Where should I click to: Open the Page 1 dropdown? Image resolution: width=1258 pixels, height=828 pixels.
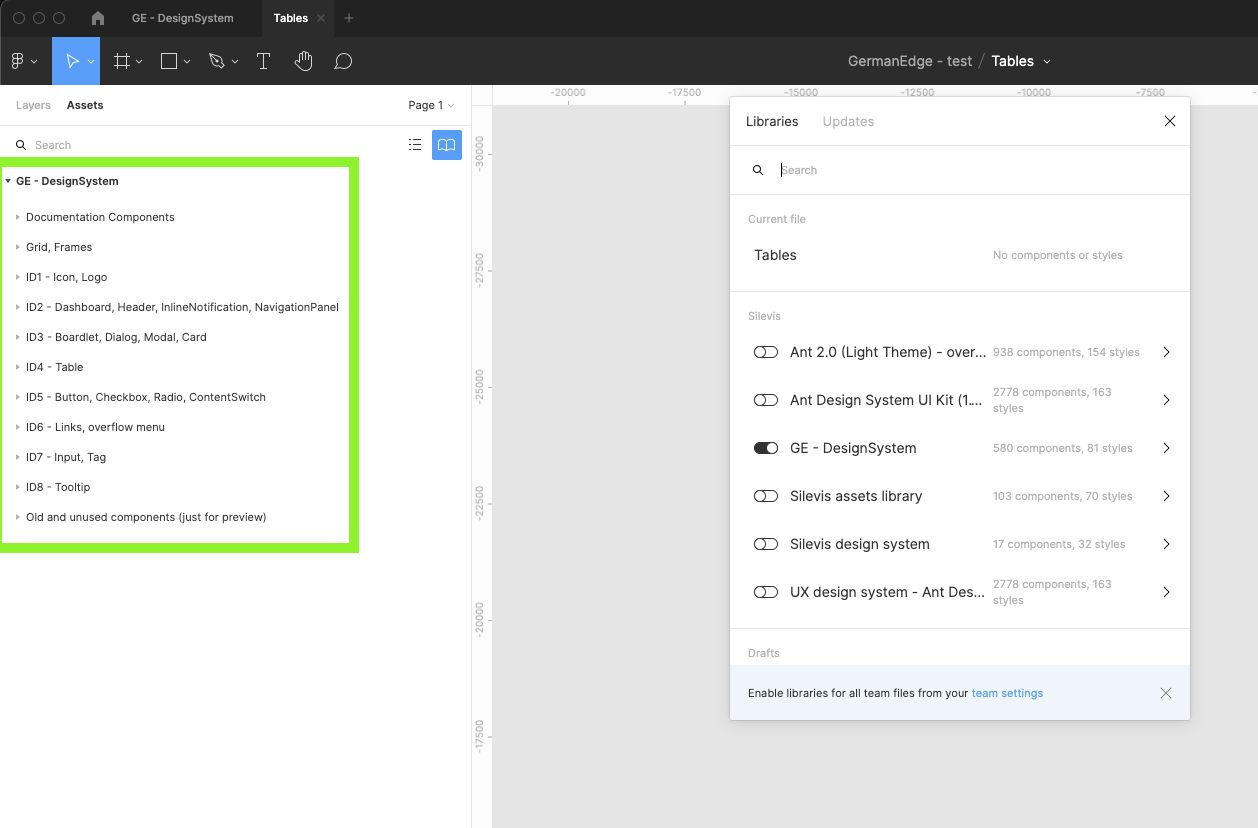(431, 105)
